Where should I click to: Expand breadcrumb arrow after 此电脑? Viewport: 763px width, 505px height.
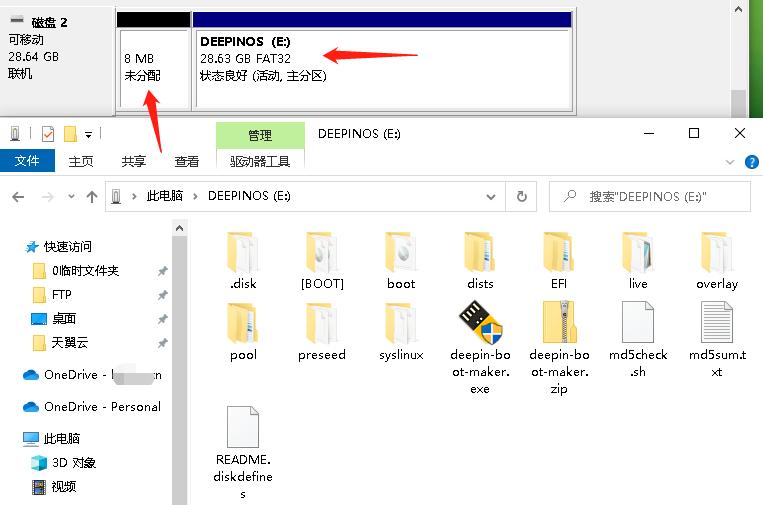click(195, 197)
